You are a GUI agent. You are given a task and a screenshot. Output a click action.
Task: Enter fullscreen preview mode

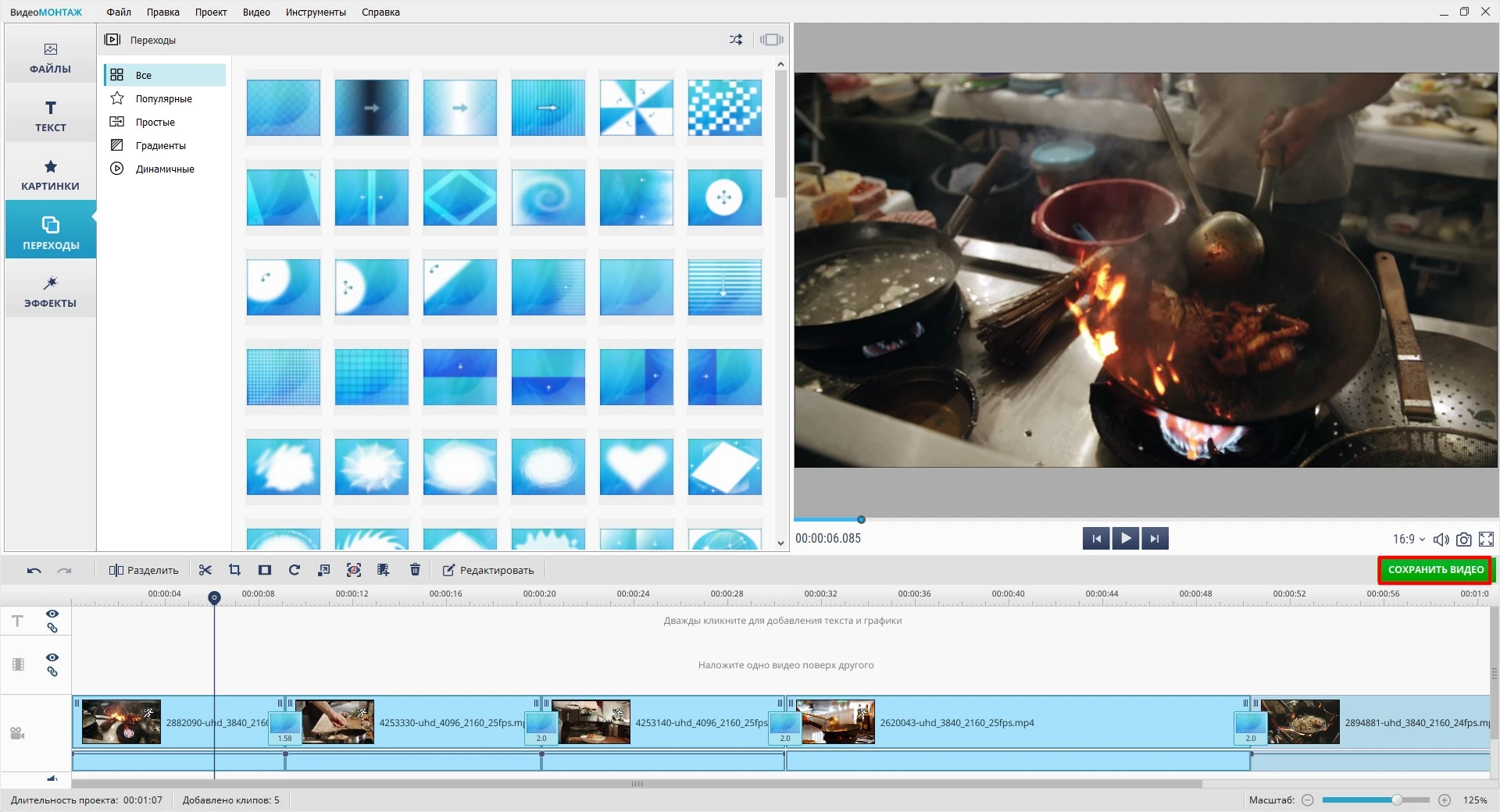(1486, 540)
